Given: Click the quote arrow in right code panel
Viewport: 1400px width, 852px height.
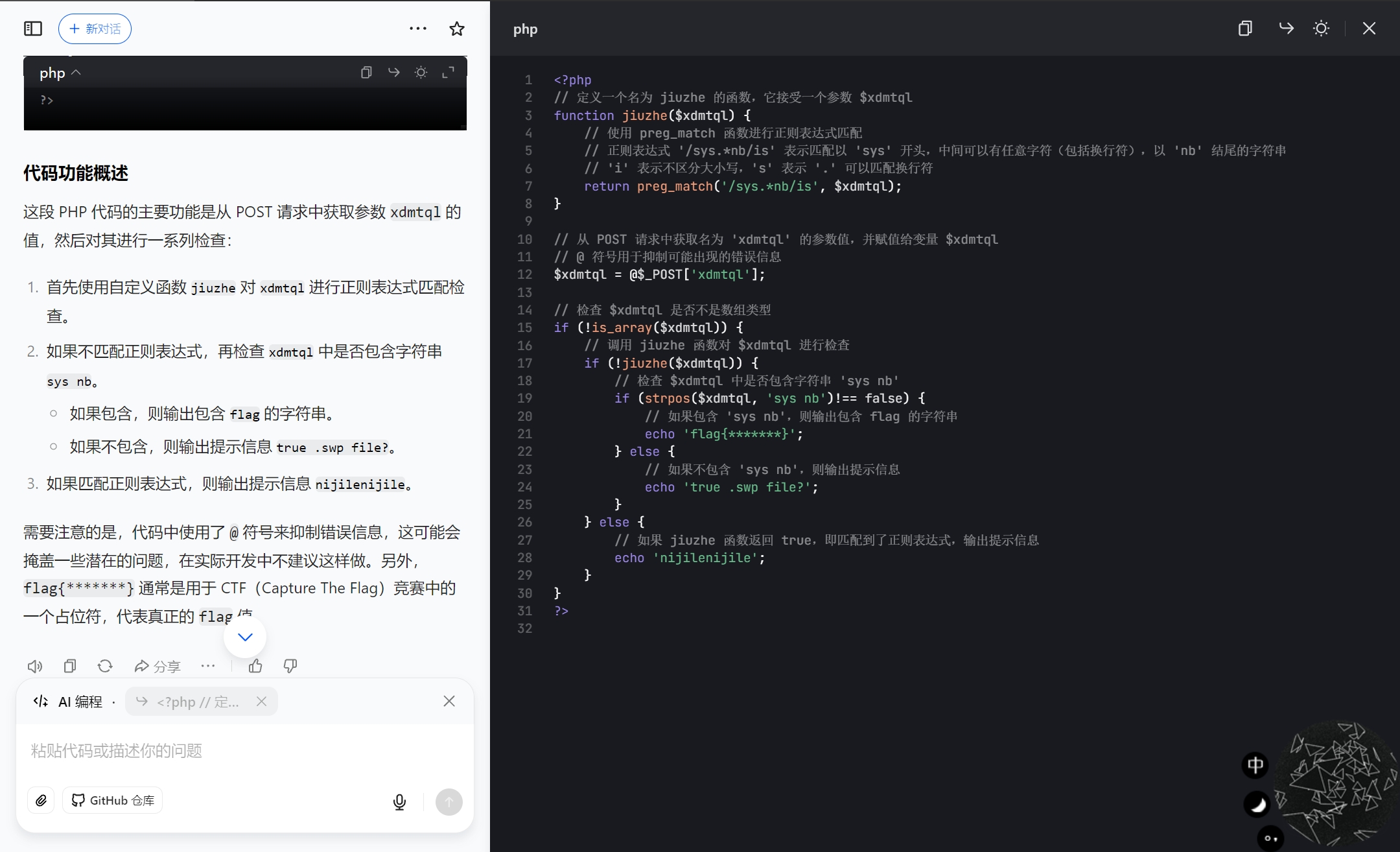Looking at the screenshot, I should (1286, 29).
